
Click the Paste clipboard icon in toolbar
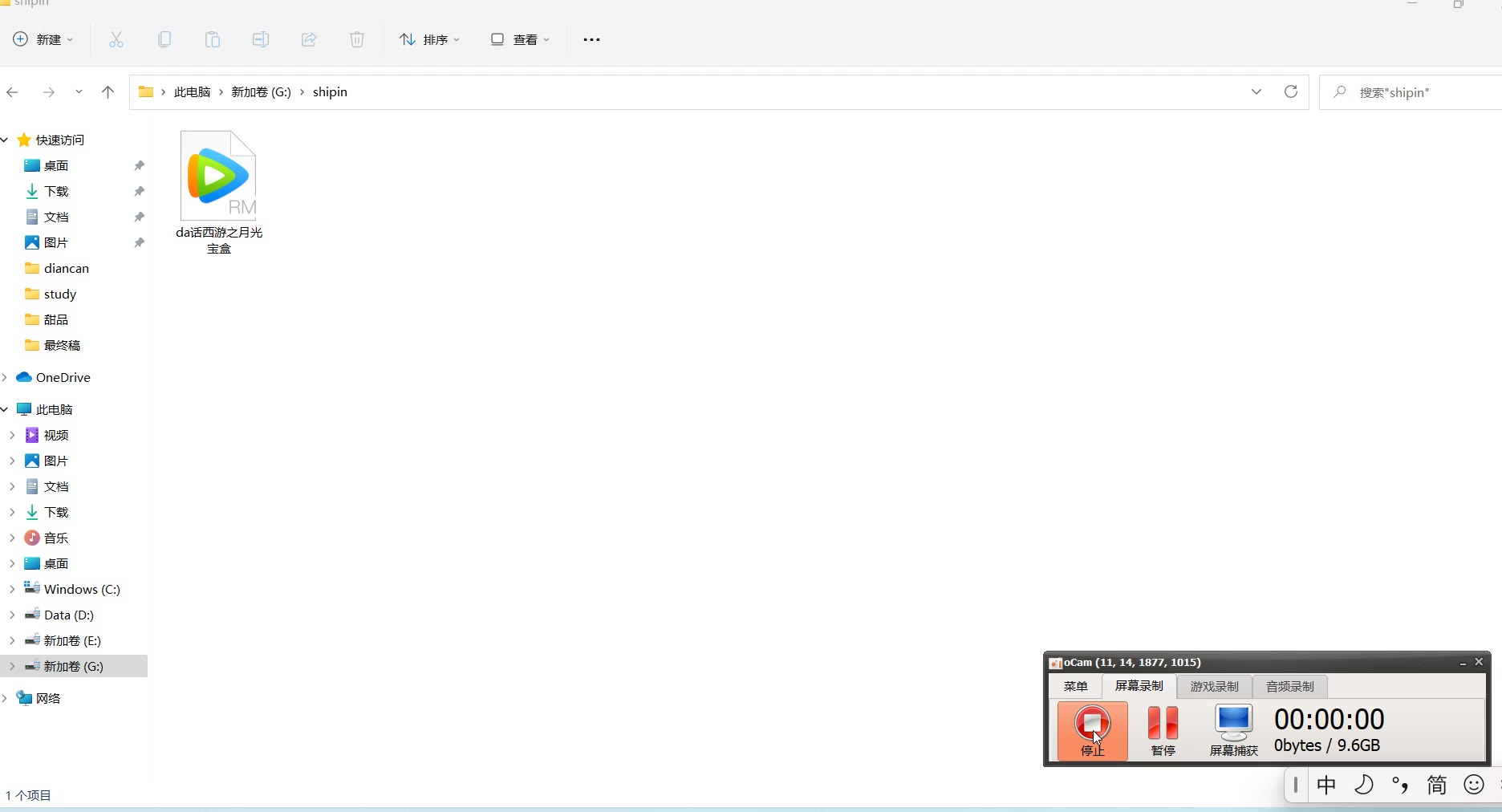coord(213,39)
